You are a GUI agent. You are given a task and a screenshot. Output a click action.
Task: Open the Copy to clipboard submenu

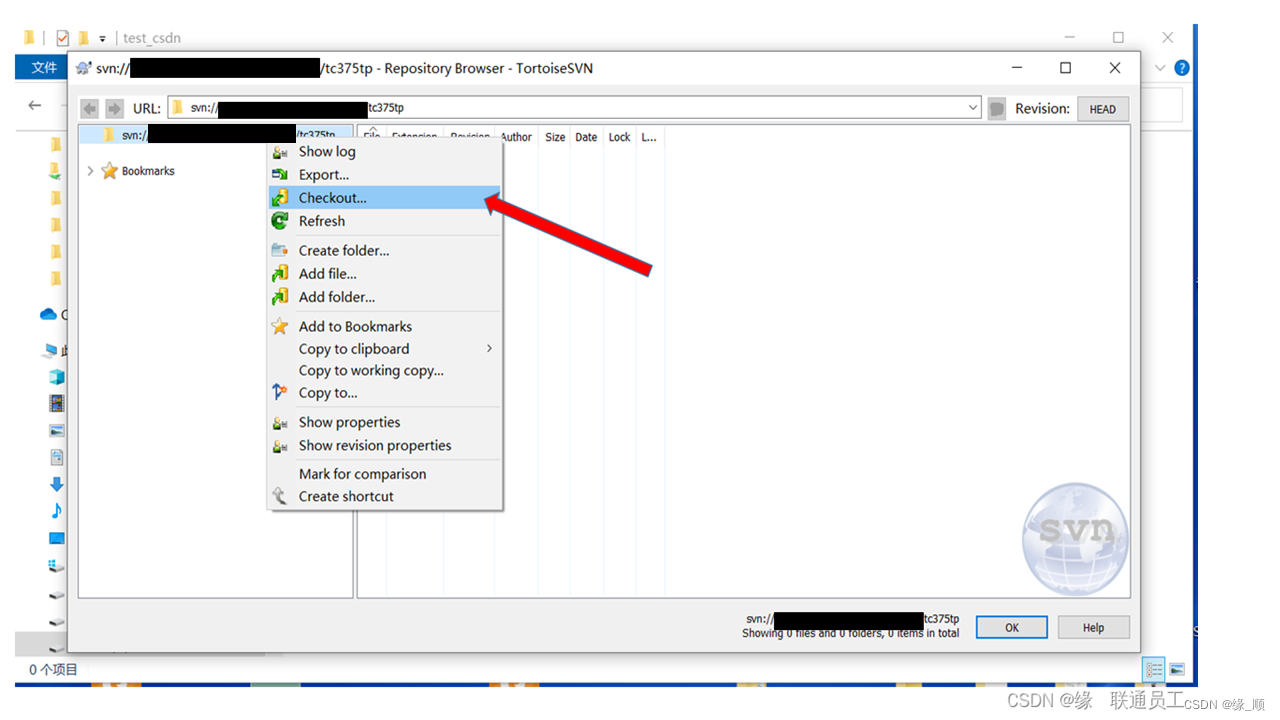pyautogui.click(x=353, y=348)
